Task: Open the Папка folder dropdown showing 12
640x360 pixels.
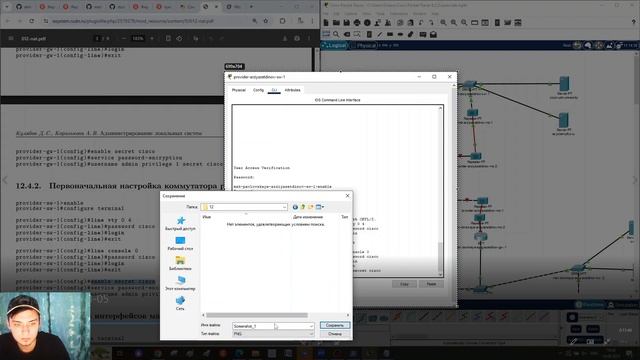Action: point(244,207)
